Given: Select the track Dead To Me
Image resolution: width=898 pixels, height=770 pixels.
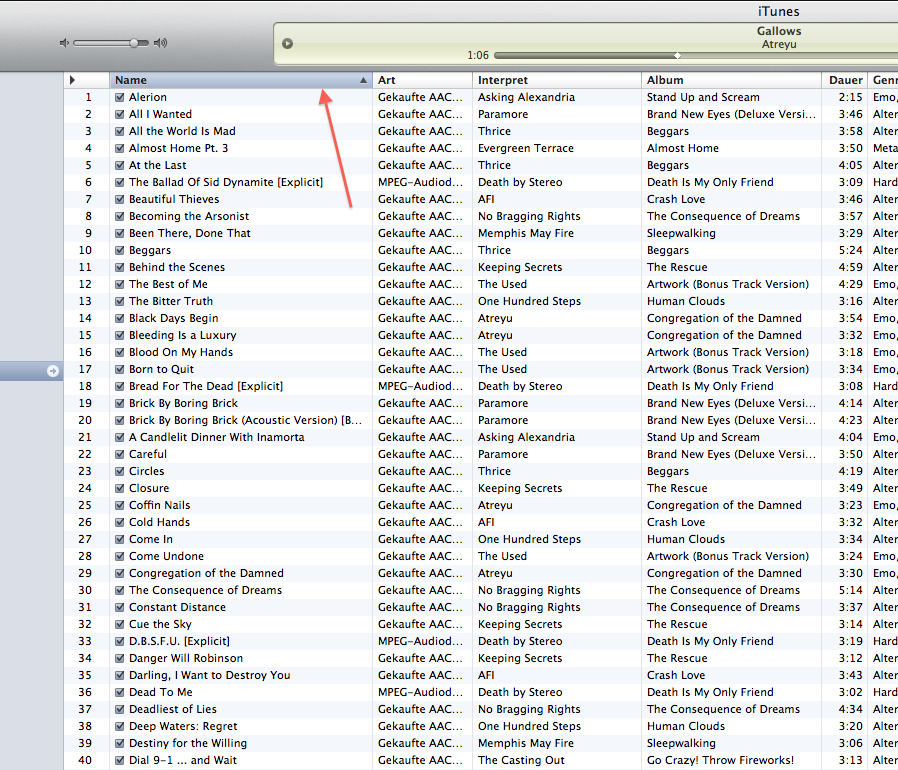Looking at the screenshot, I should [161, 692].
